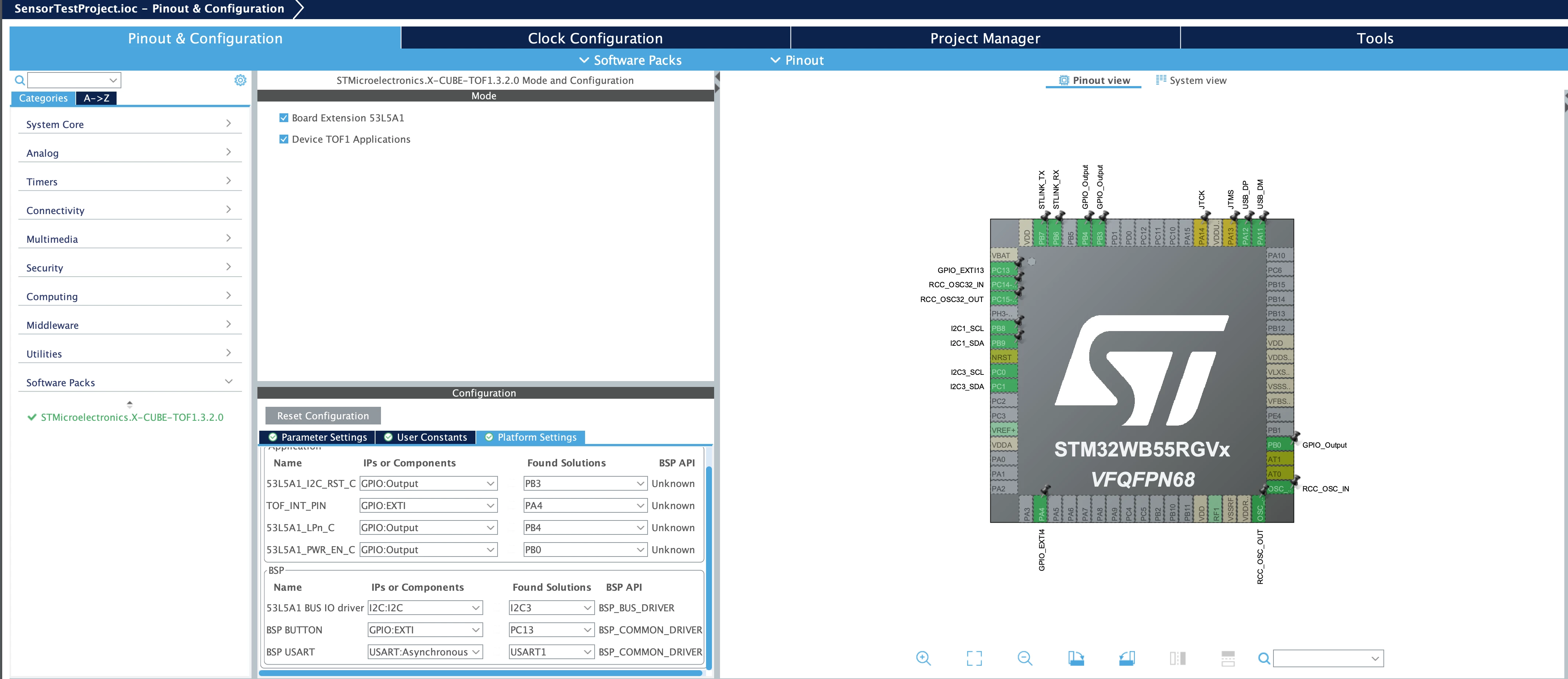Zoom in on the pinout view
Viewport: 1568px width, 679px height.
pyautogui.click(x=923, y=658)
